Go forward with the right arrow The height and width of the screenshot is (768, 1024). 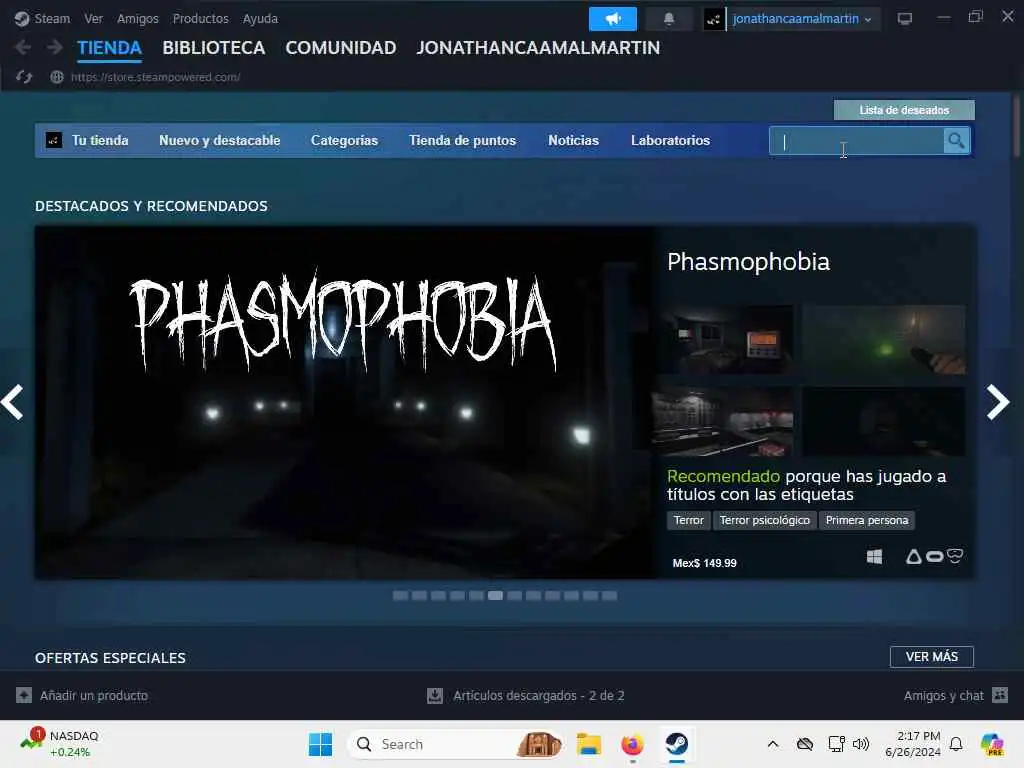tap(55, 47)
